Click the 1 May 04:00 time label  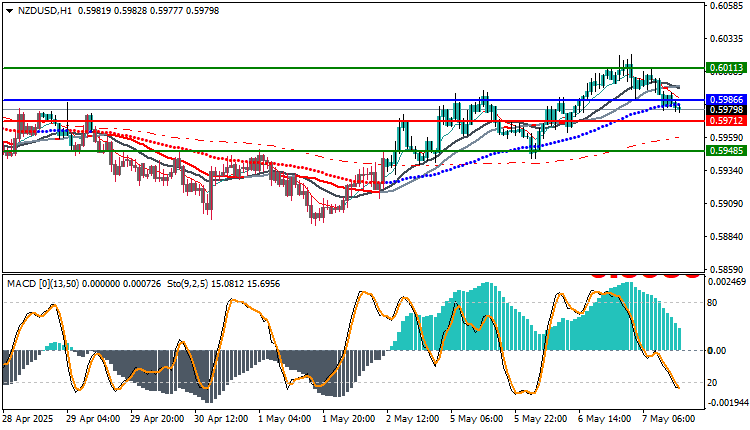(x=285, y=419)
